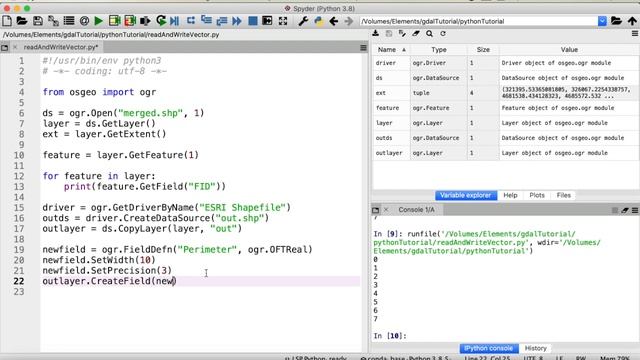Viewport: 640px width, 360px height.
Task: Select the Console 1/A tab
Action: tap(416, 210)
